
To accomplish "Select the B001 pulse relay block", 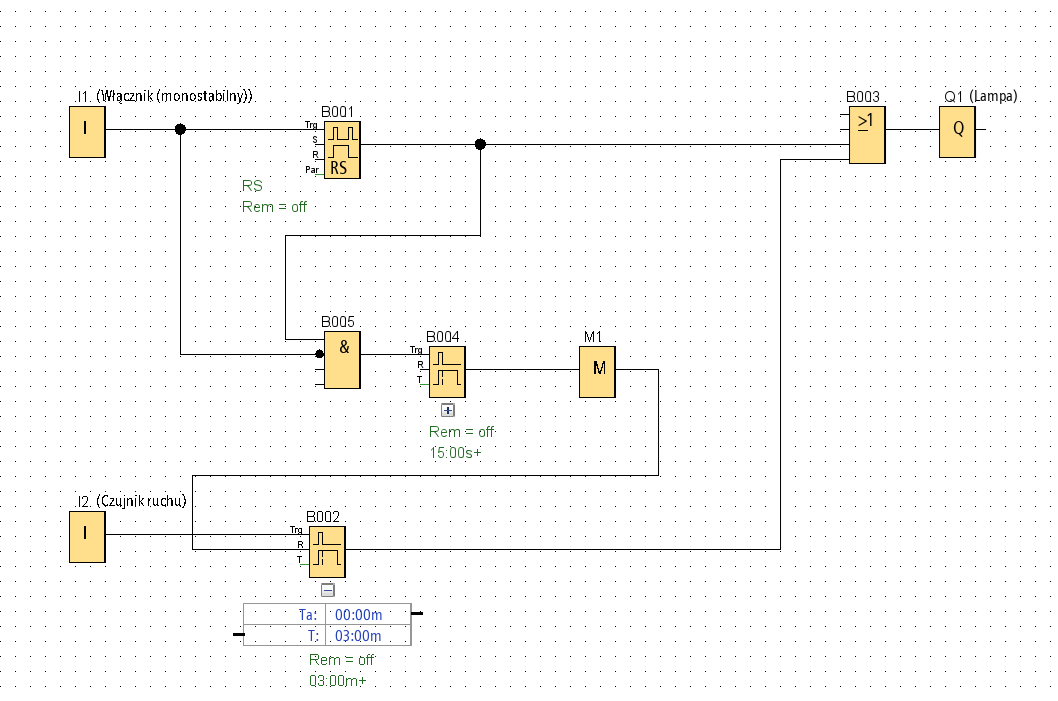I will point(342,150).
